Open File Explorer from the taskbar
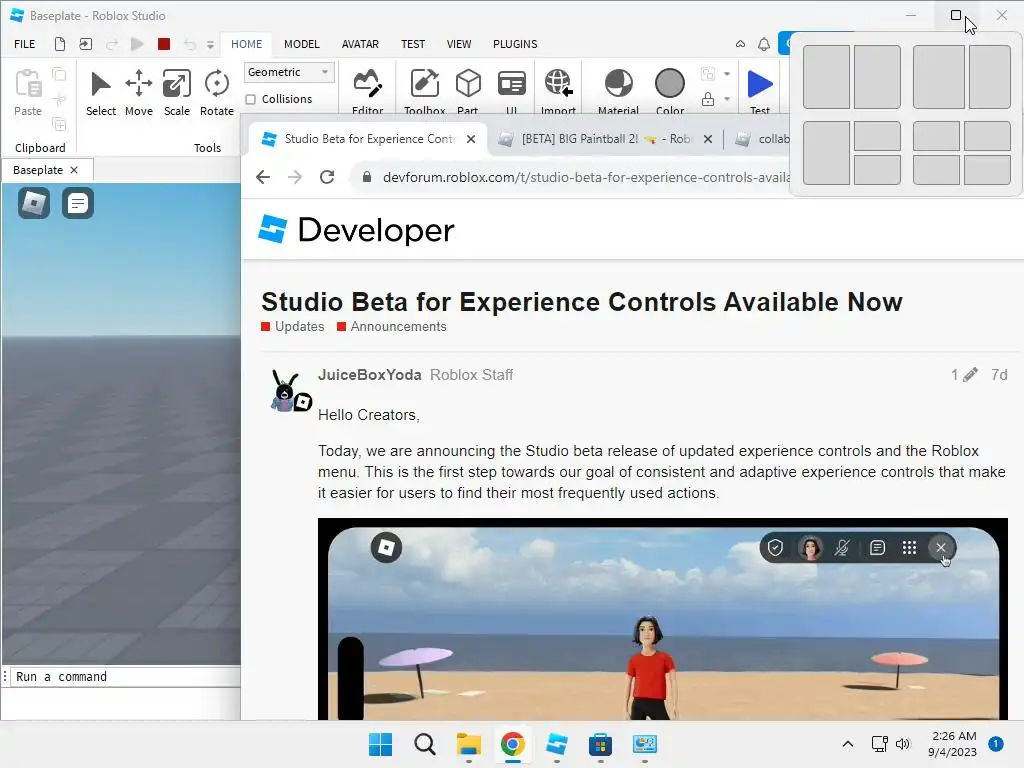Image resolution: width=1024 pixels, height=768 pixels. (x=468, y=744)
